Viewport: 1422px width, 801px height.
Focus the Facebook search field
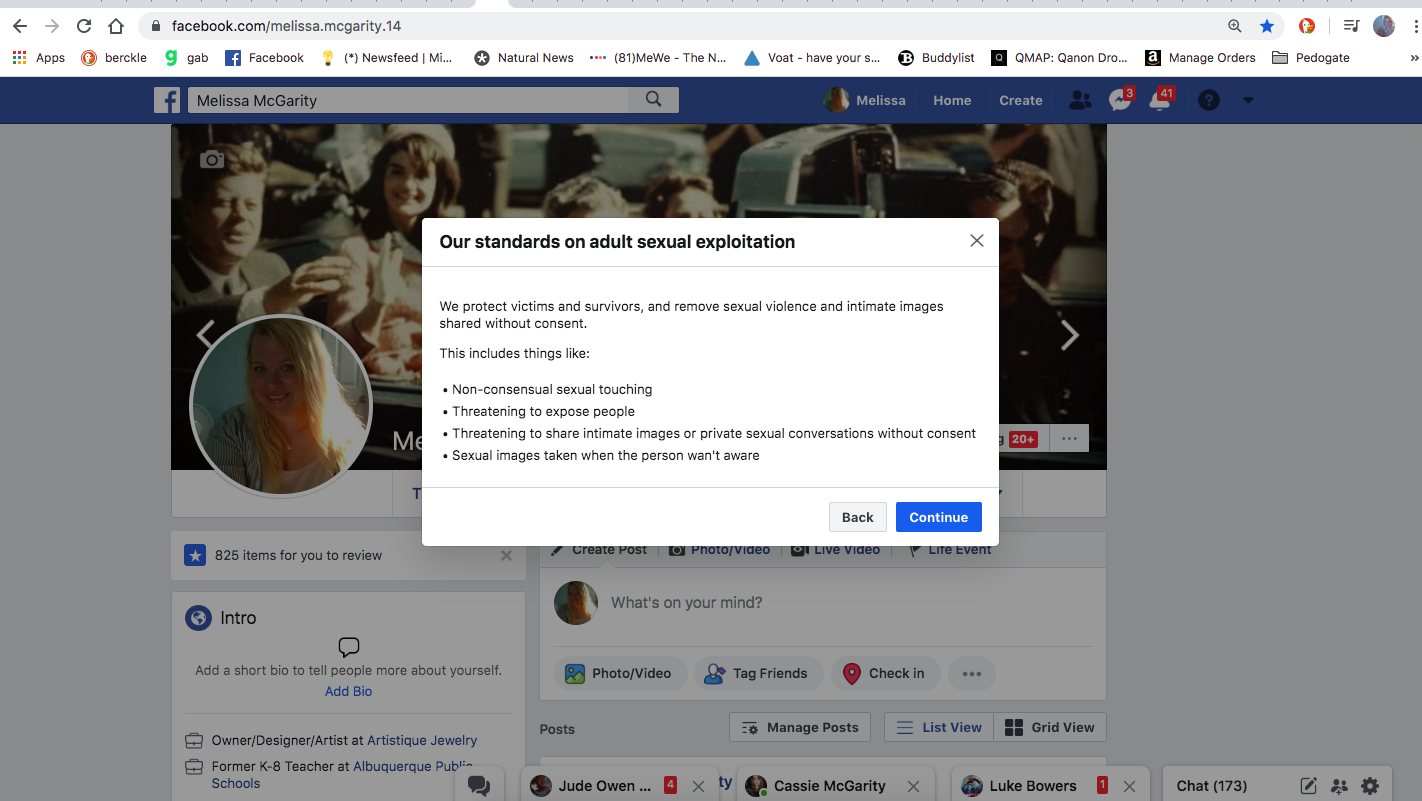point(408,100)
